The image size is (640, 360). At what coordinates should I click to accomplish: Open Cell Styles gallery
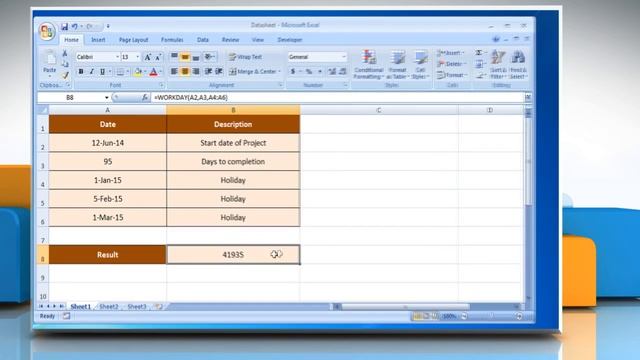click(x=420, y=64)
